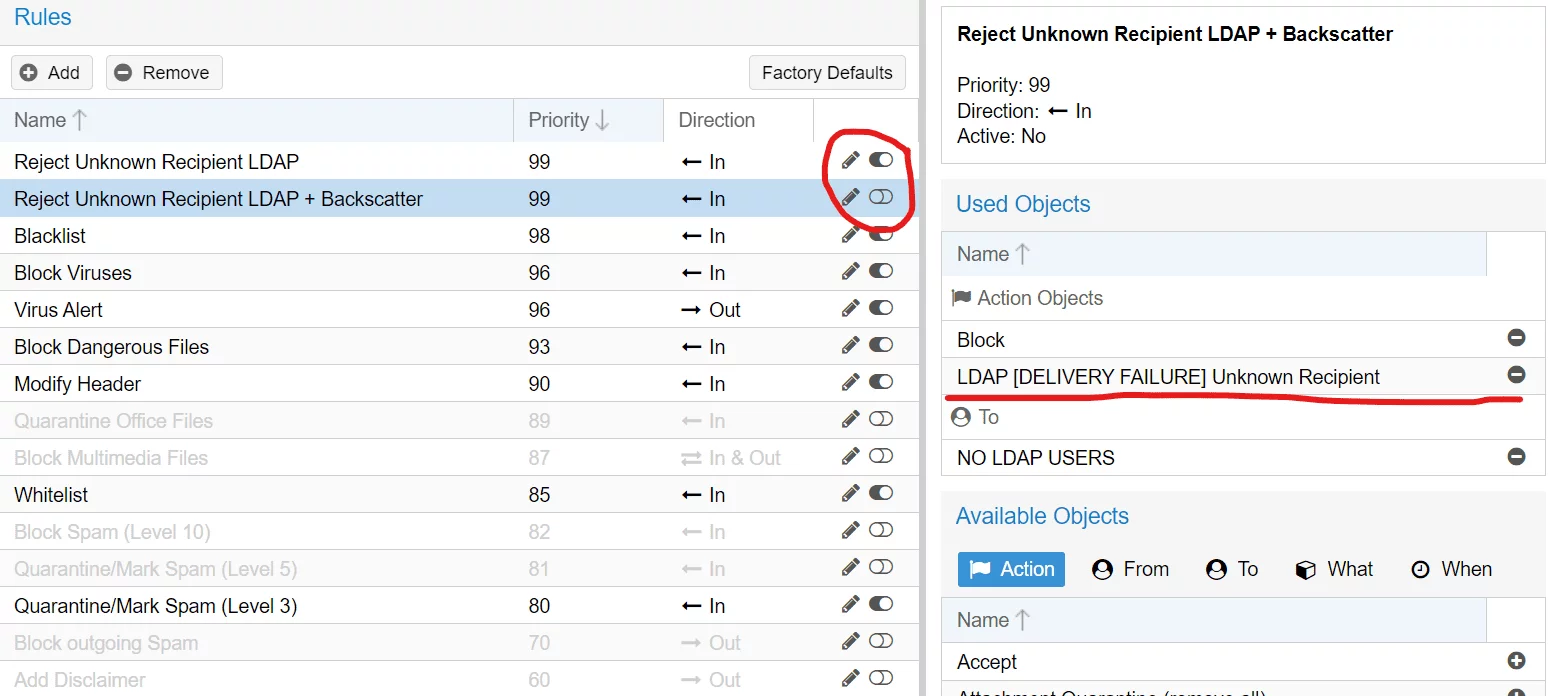The height and width of the screenshot is (696, 1555).
Task: Edit the Quarantine Office Files rule
Action: pos(850,420)
